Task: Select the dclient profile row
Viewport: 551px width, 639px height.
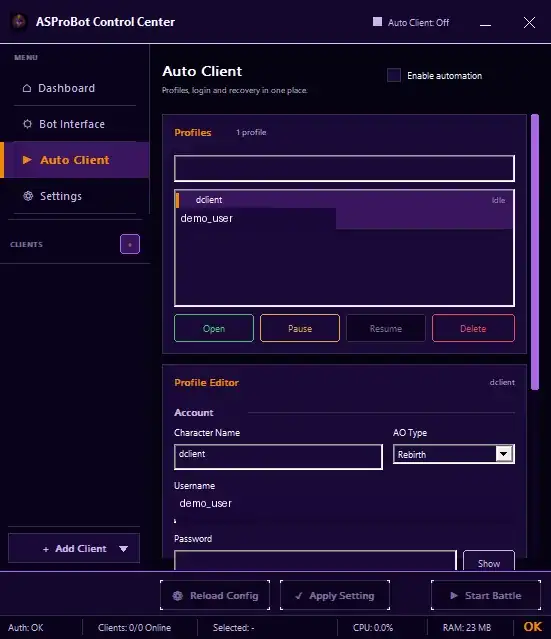Action: pyautogui.click(x=344, y=209)
